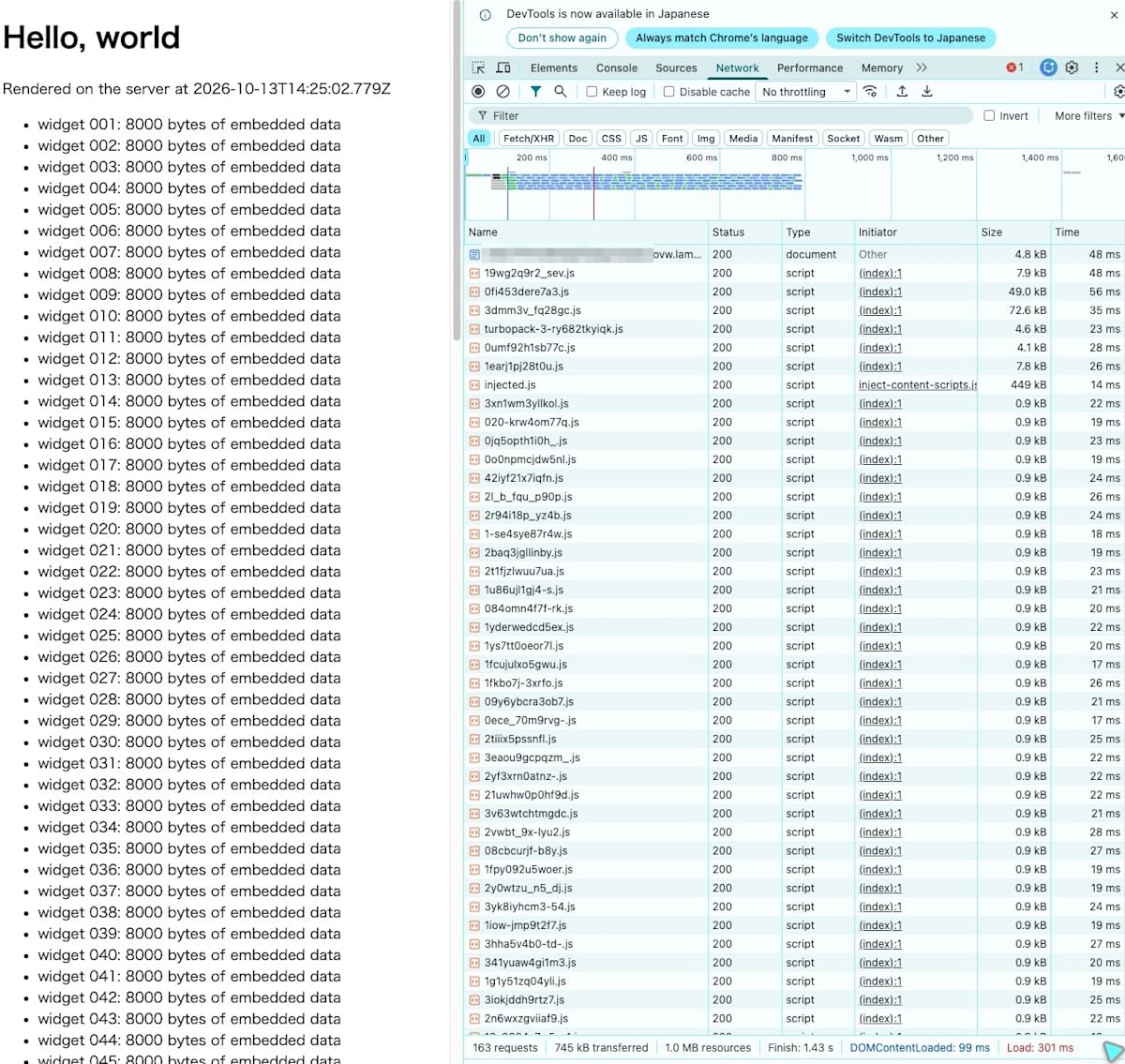Screen dimensions: 1125x1064
Task: Click the Filter text input field
Action: coord(720,115)
